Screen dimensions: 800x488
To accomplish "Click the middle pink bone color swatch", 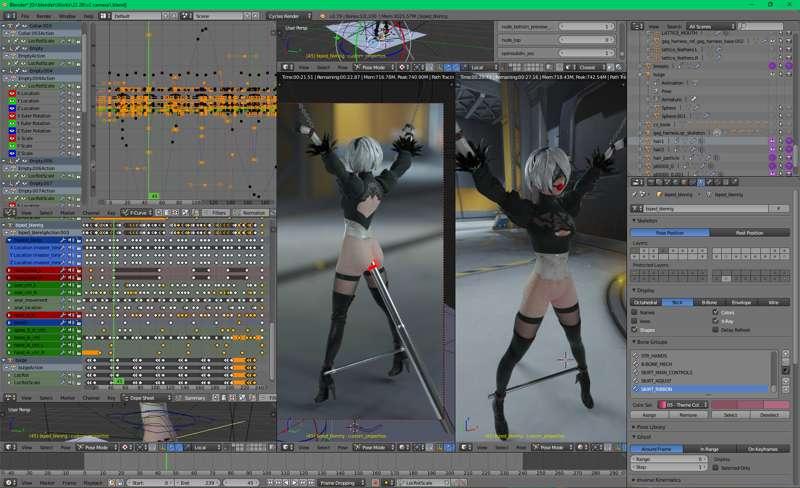I will tap(750, 405).
